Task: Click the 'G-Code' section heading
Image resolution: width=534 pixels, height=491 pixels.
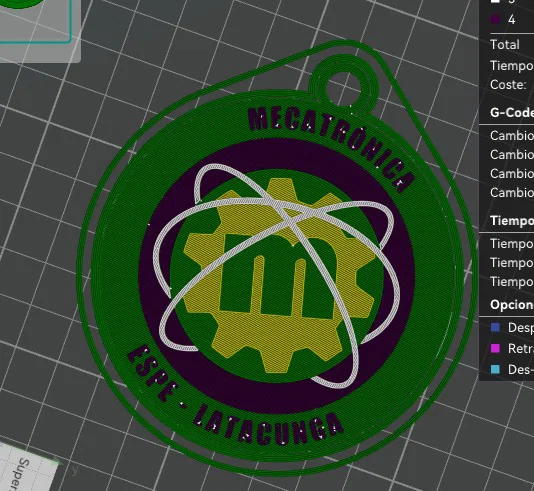Action: click(512, 112)
